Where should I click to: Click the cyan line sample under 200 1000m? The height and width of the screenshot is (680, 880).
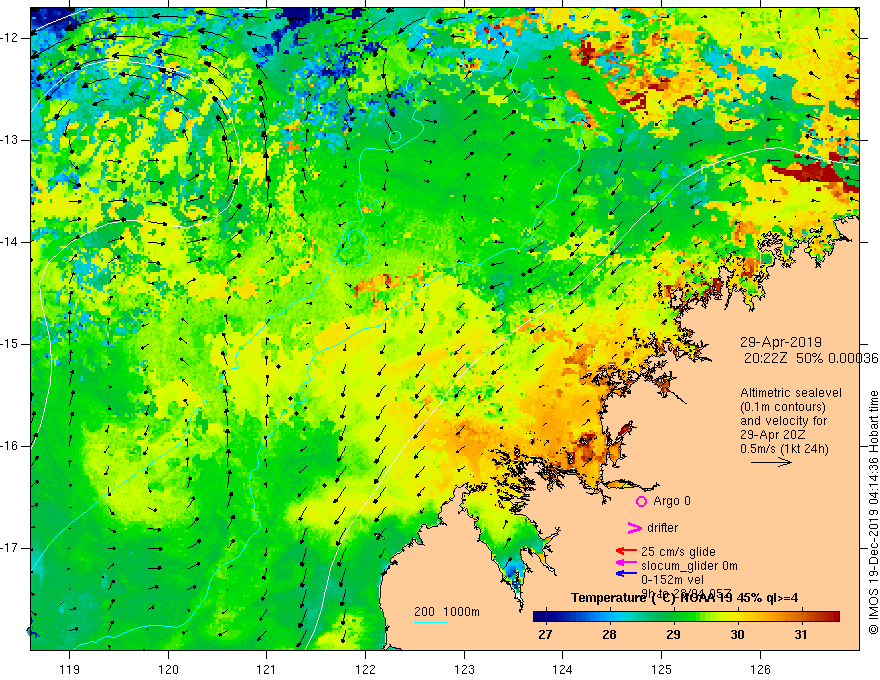[431, 622]
